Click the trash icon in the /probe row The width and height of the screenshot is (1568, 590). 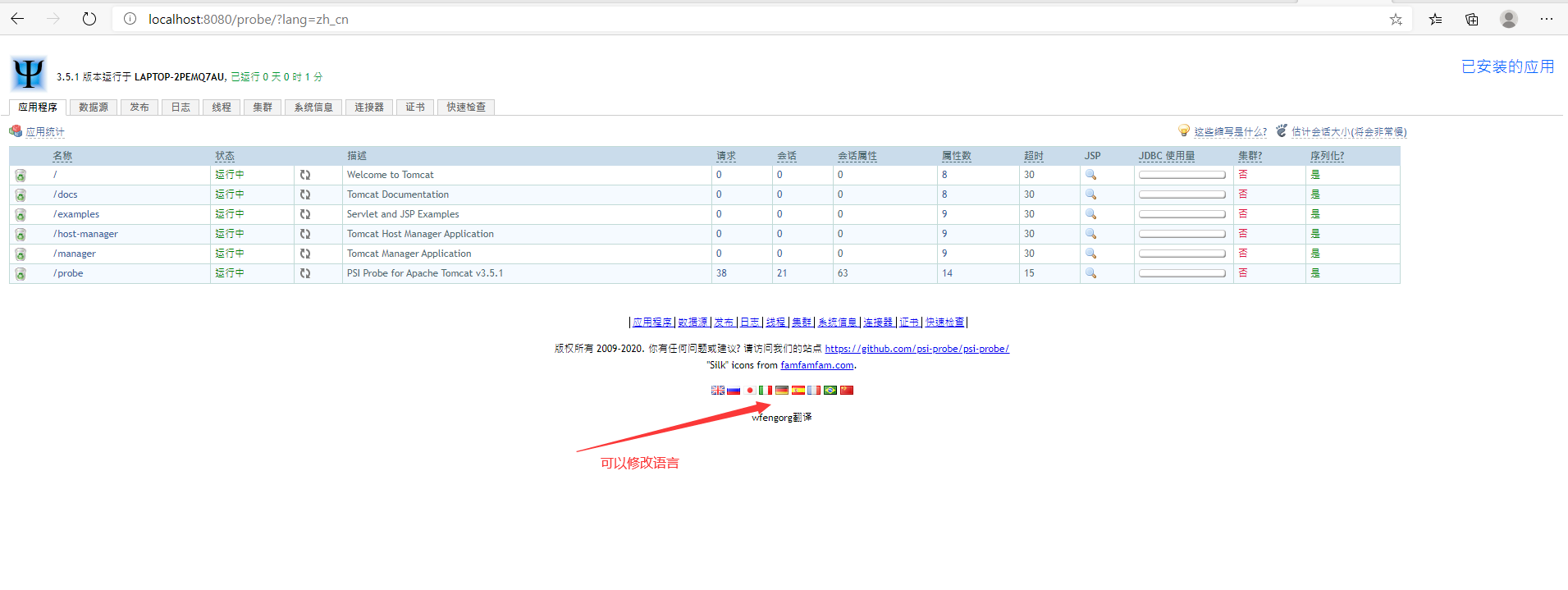click(x=21, y=274)
